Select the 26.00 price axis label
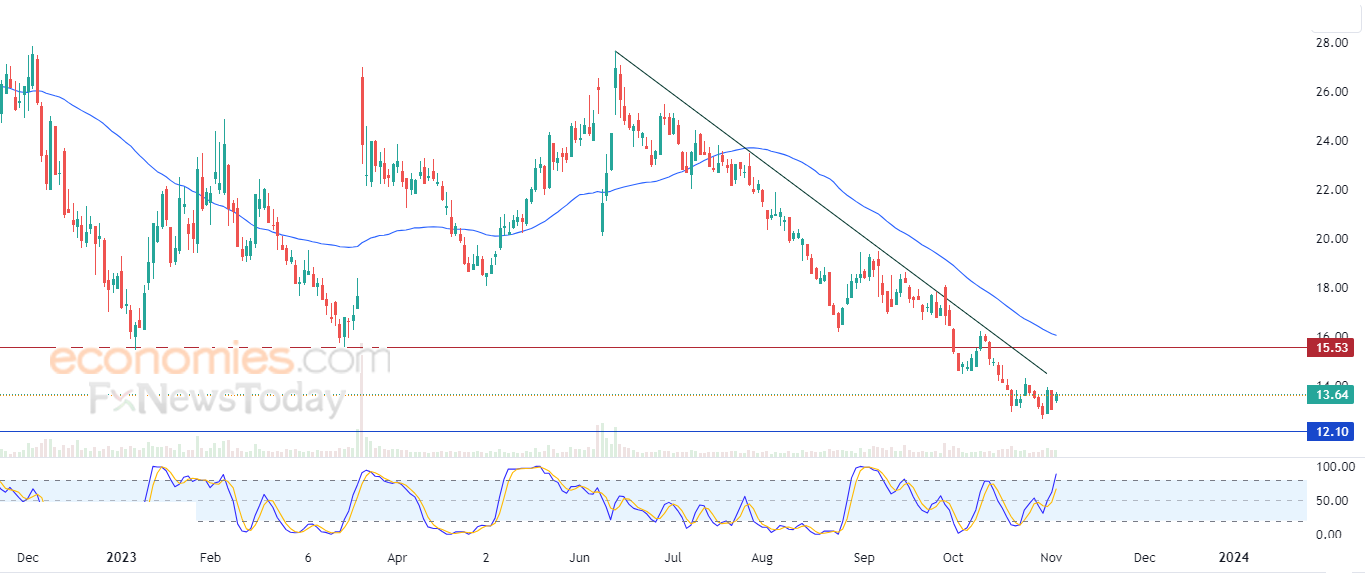This screenshot has width=1365, height=580. [1331, 92]
